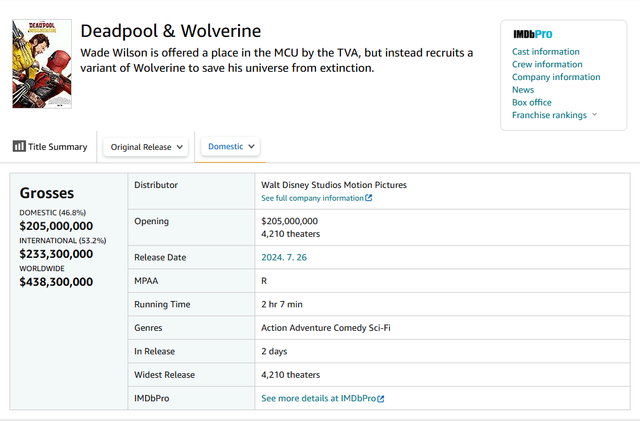Click the Deadpool & Wolverine title heading
The width and height of the screenshot is (640, 421).
[170, 32]
